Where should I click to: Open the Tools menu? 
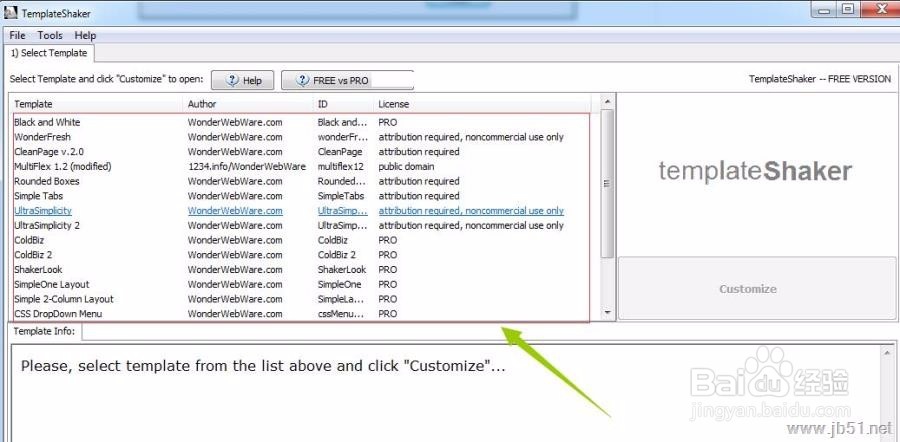pyautogui.click(x=50, y=35)
